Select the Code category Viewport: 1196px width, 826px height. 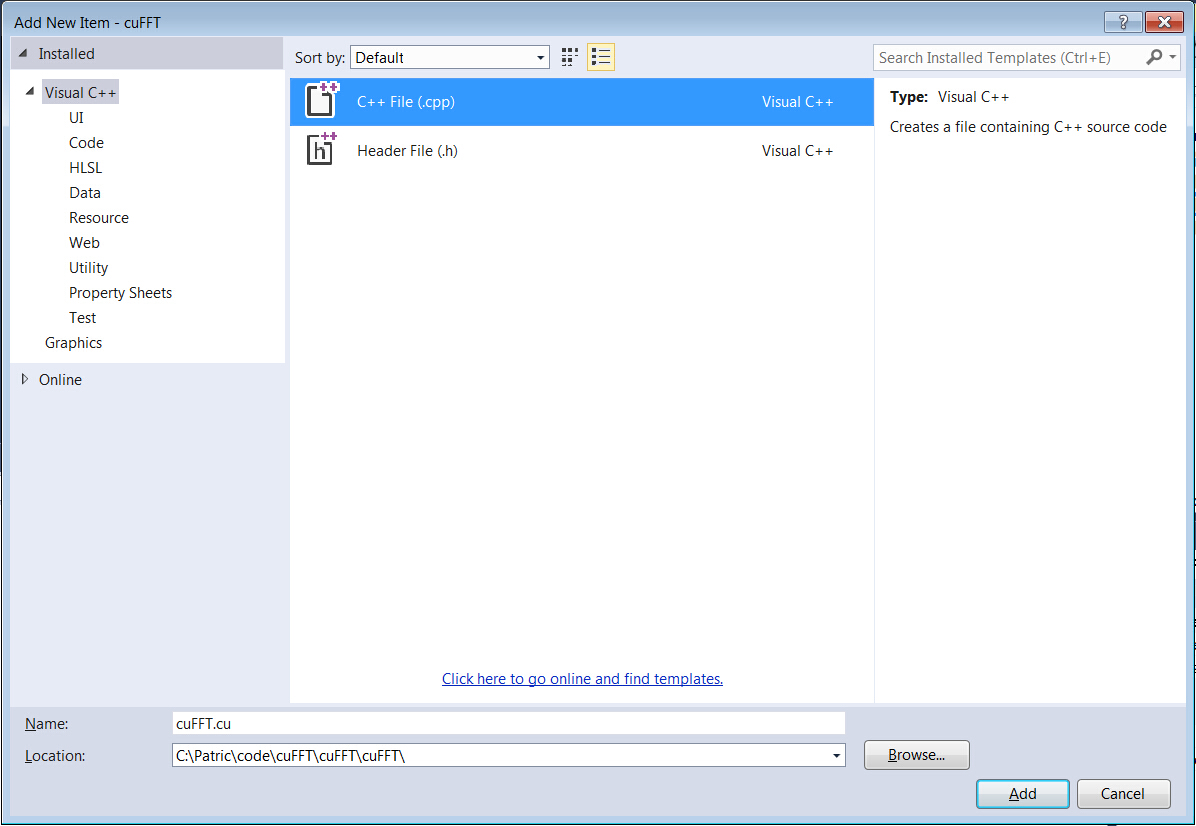86,143
